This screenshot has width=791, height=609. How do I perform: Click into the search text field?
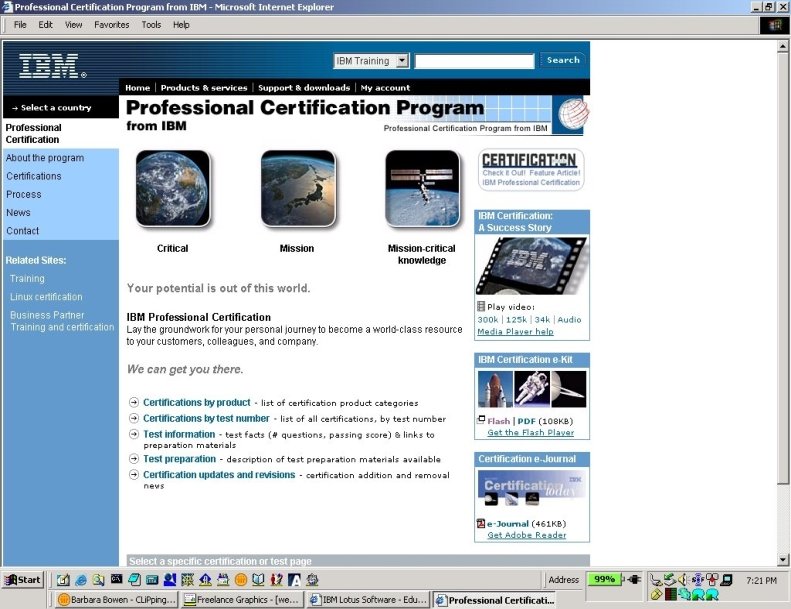coord(474,61)
